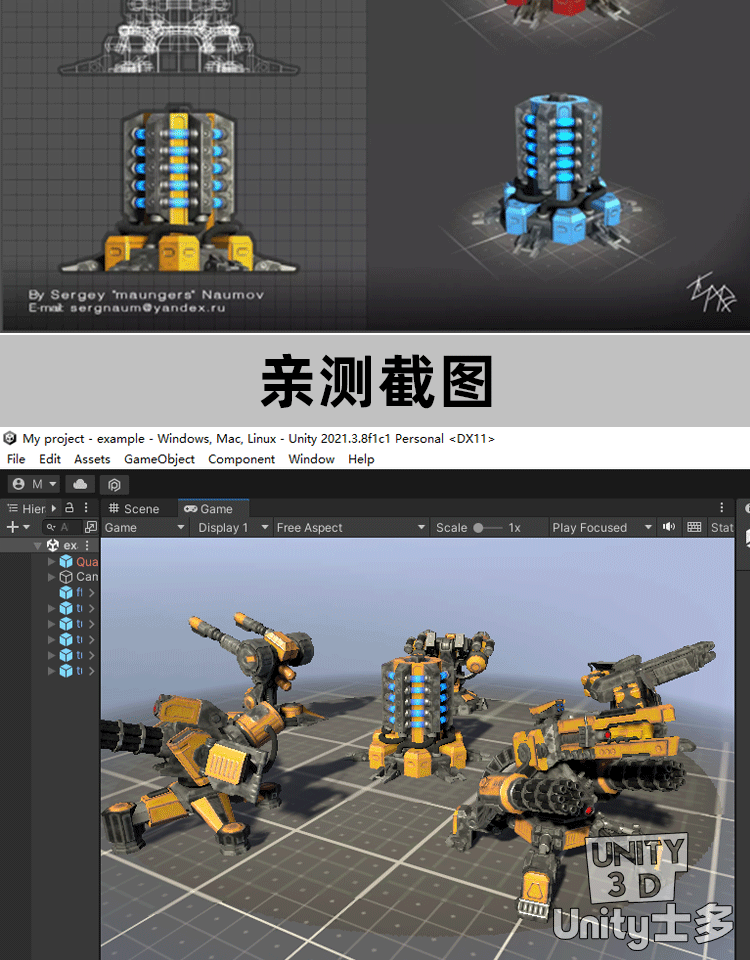
Task: Open the Game view mode dropdown
Action: pyautogui.click(x=144, y=527)
